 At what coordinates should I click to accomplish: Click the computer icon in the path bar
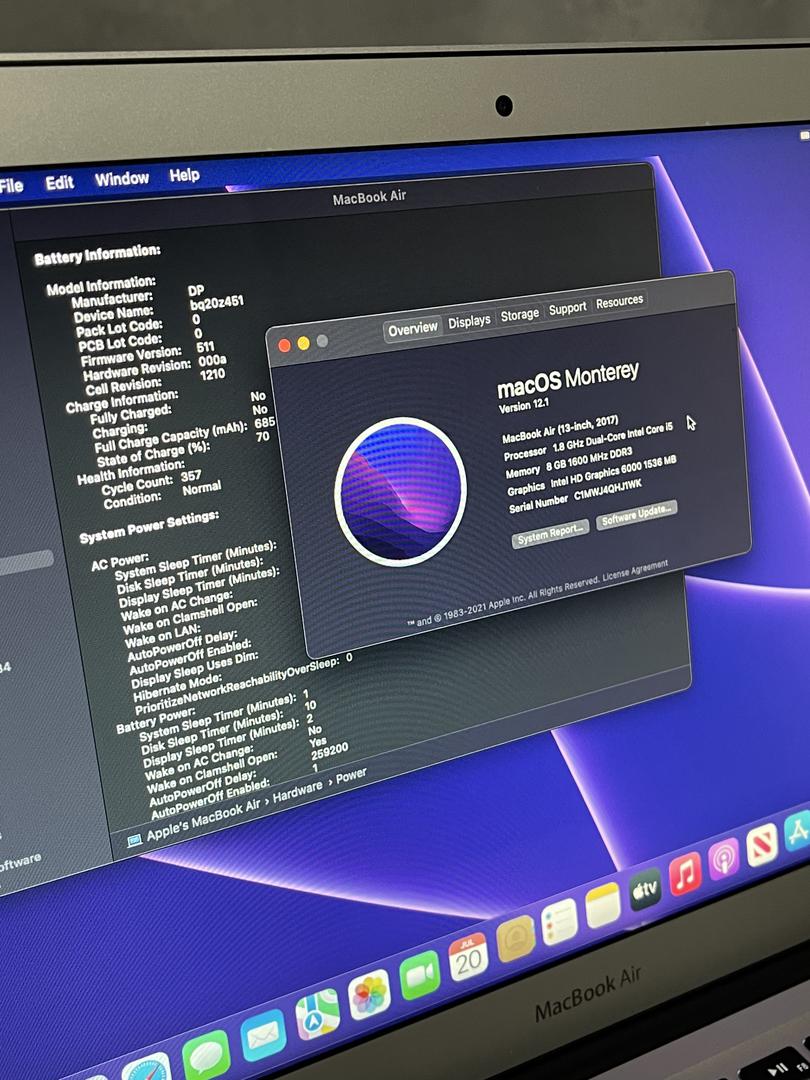(x=134, y=840)
